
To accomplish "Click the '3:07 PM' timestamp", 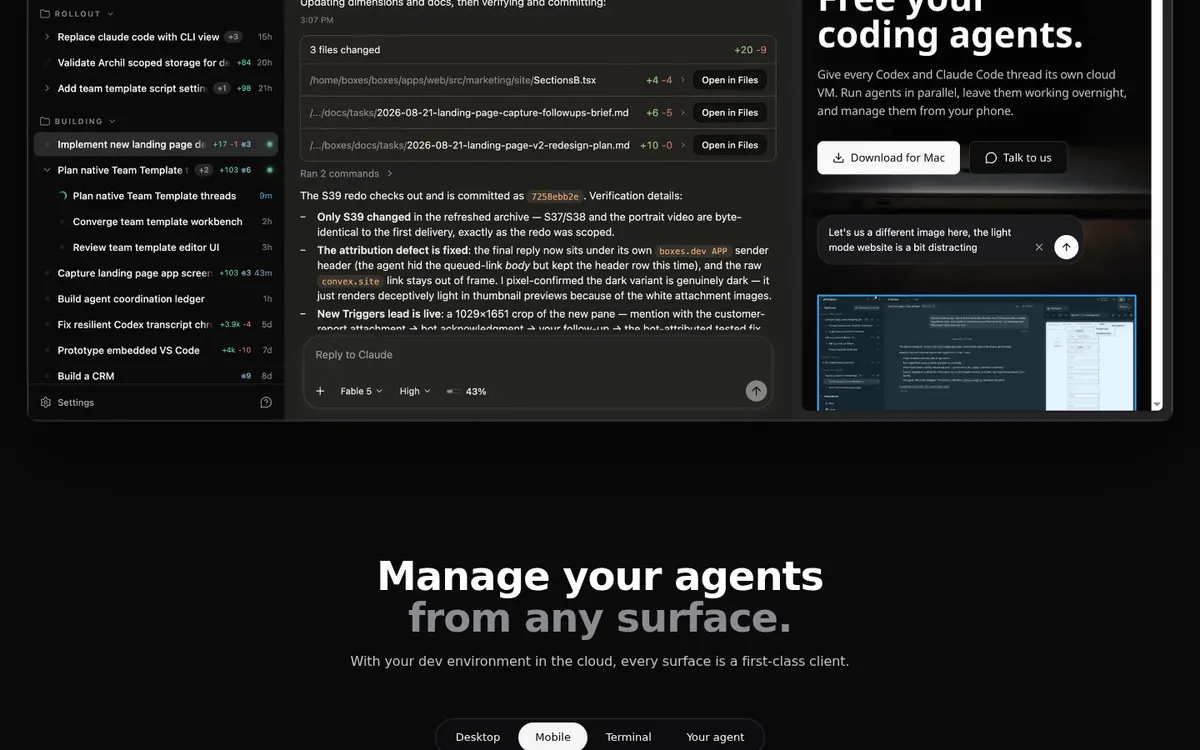I will [317, 20].
